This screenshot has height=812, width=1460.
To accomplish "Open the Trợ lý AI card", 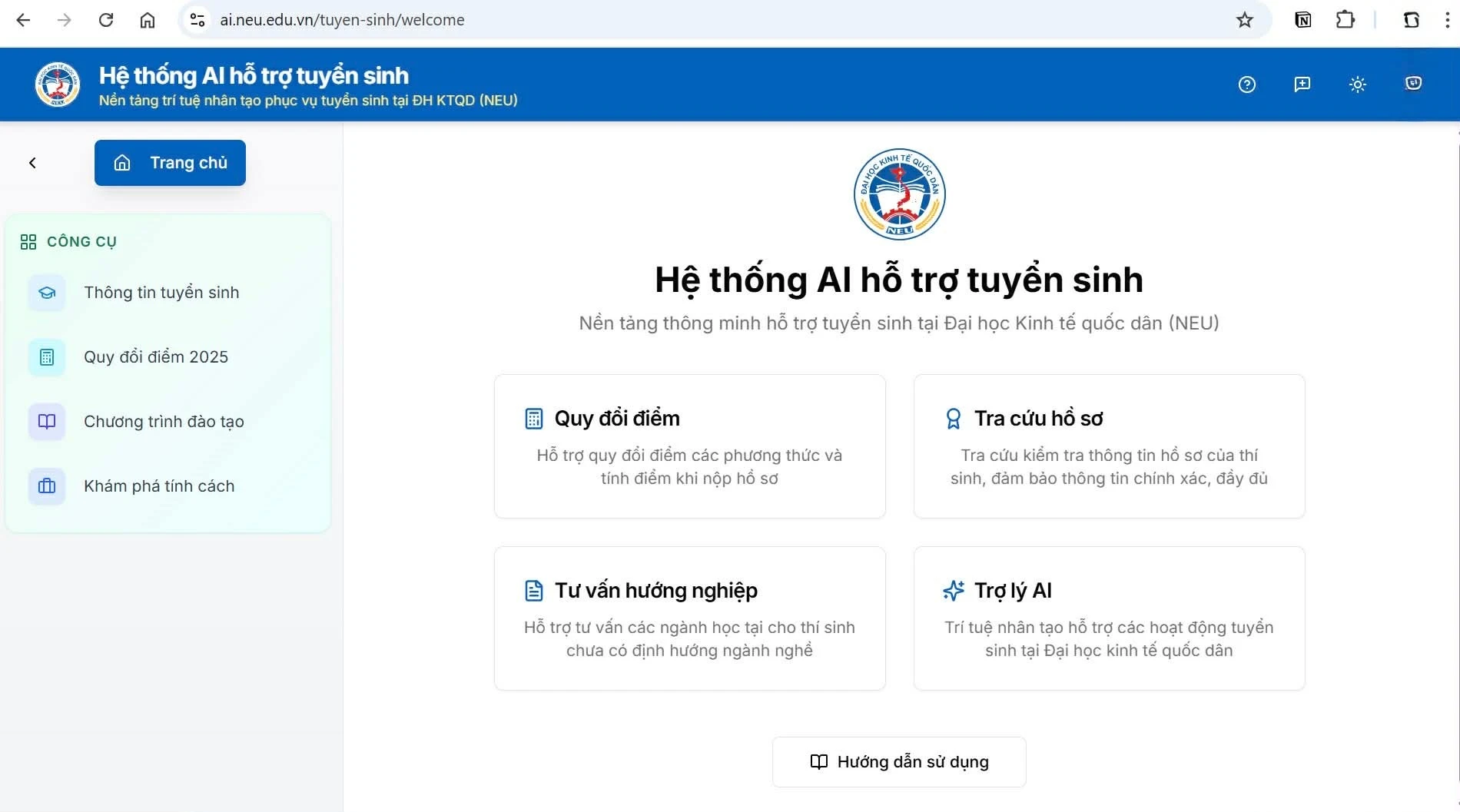I will coord(1110,618).
